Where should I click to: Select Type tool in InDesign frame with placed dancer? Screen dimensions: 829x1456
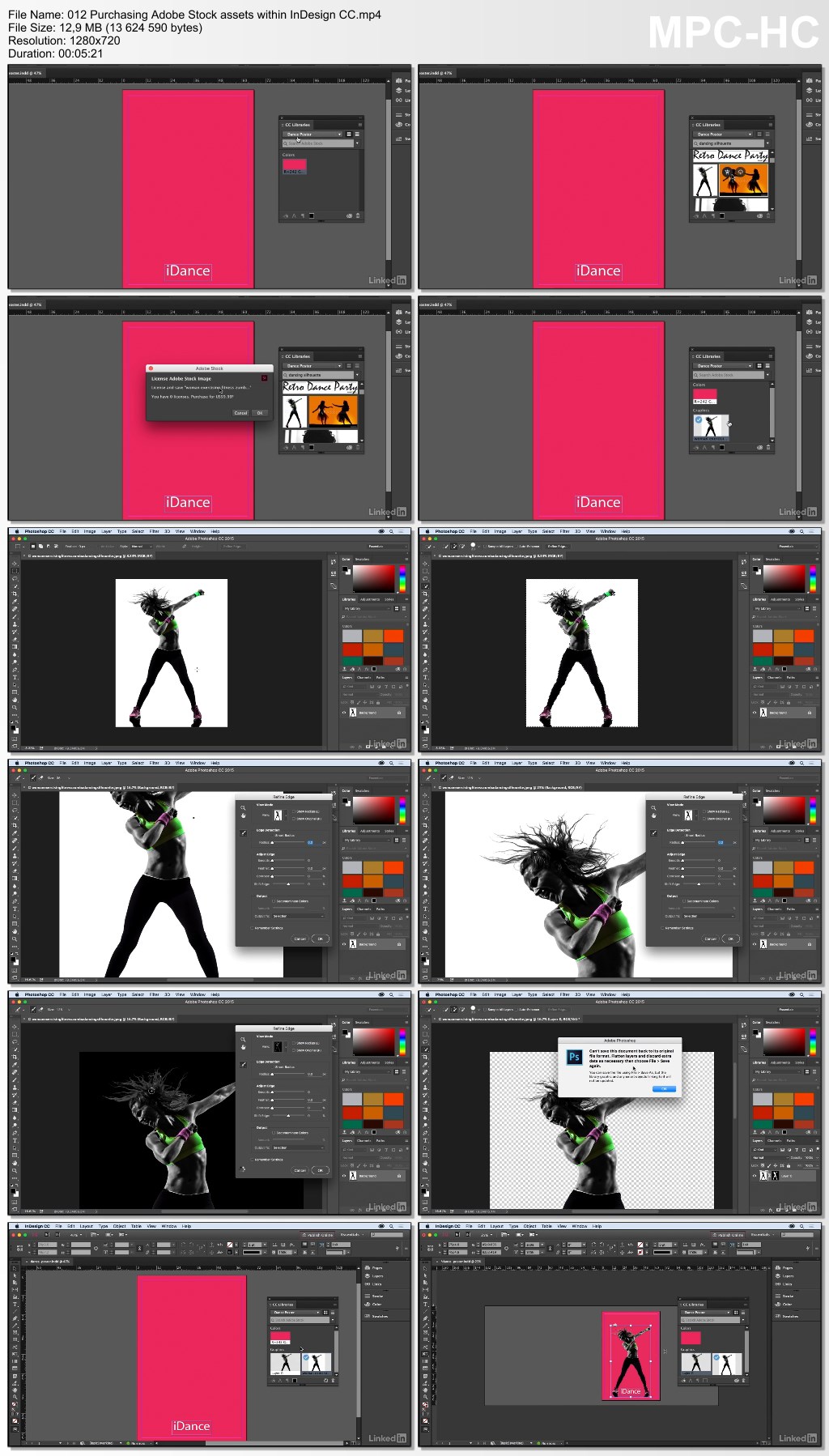coord(425,1304)
